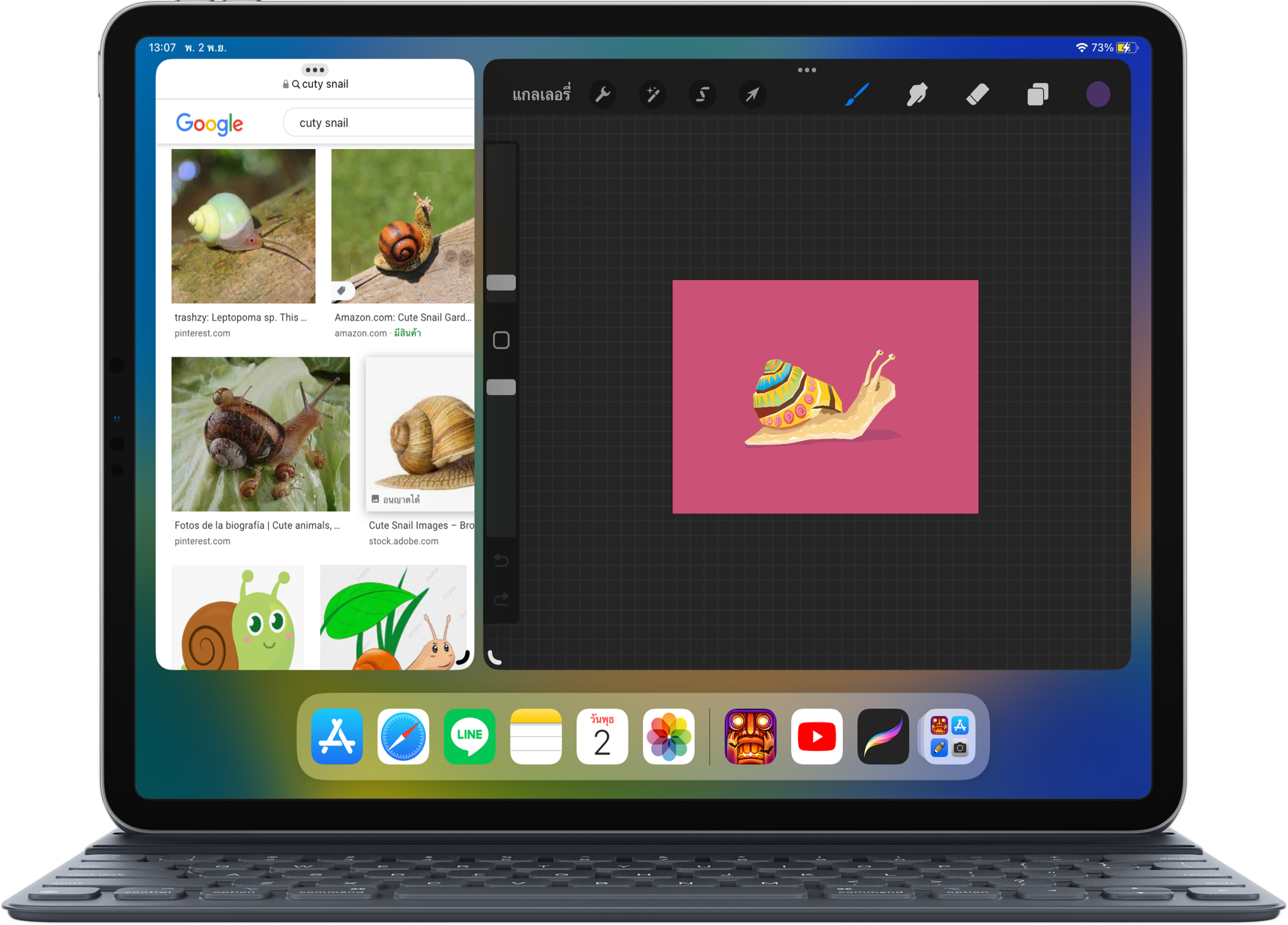This screenshot has width=1288, height=925.
Task: Click the undo arrow in sidebar
Action: point(501,560)
